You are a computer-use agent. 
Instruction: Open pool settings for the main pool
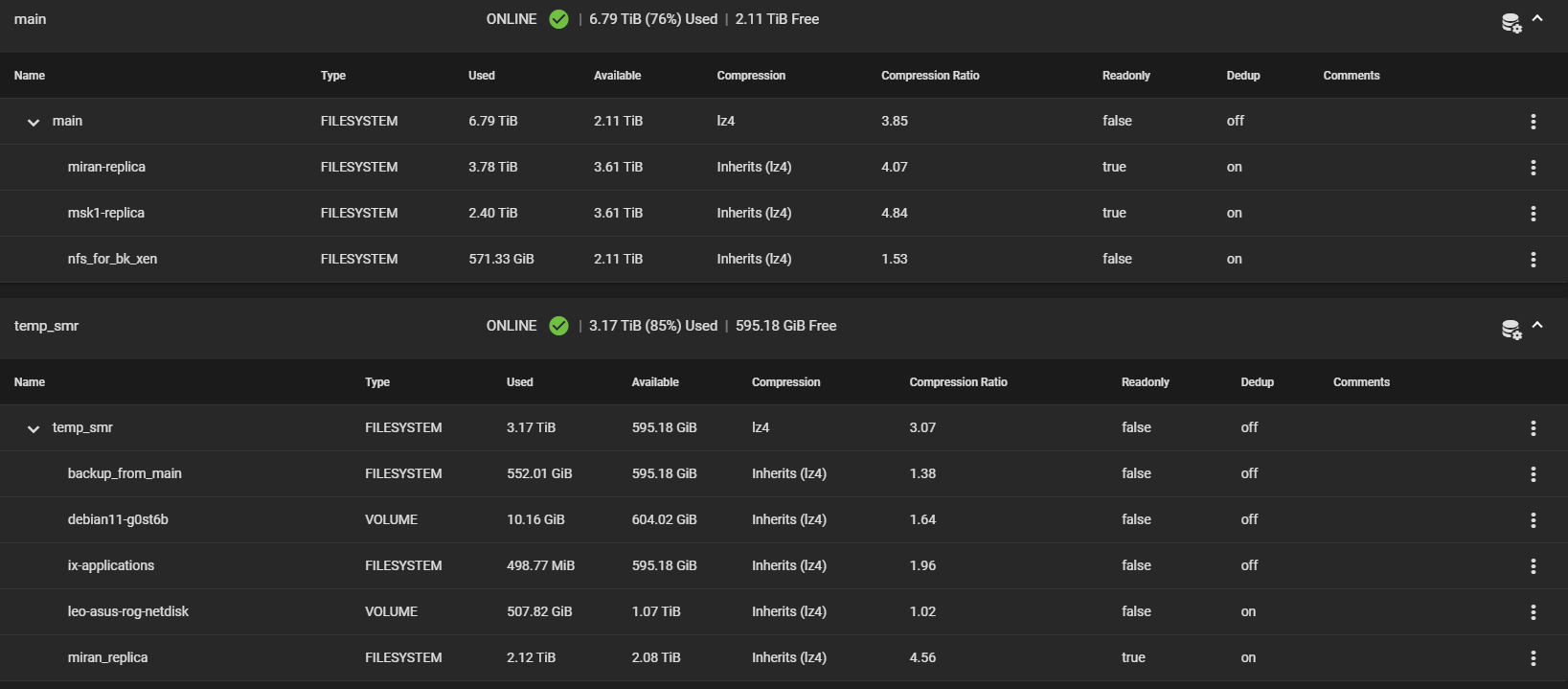pyautogui.click(x=1511, y=23)
